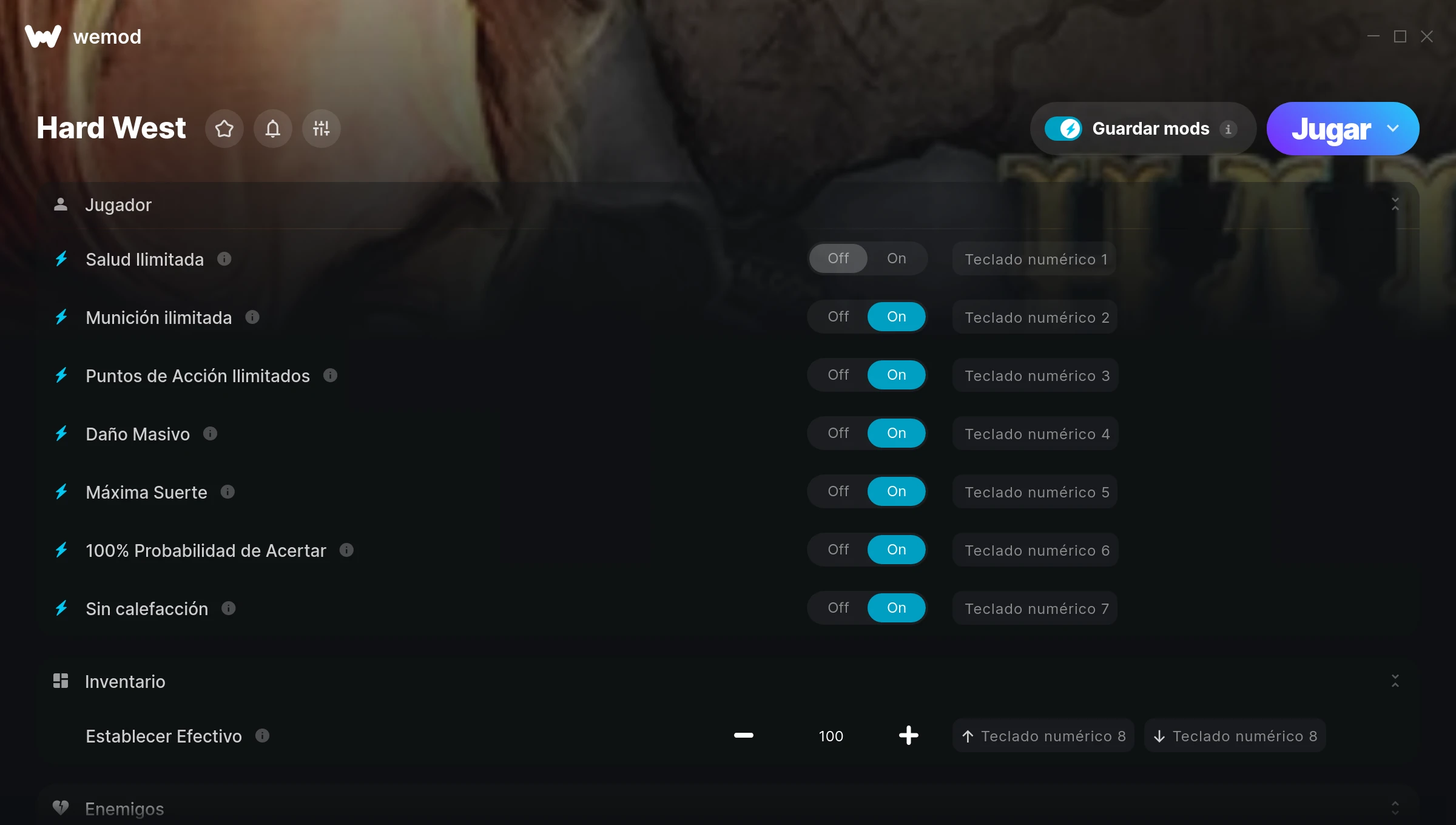Toggle the Guardar mods switch
The height and width of the screenshot is (825, 1456).
(1063, 129)
